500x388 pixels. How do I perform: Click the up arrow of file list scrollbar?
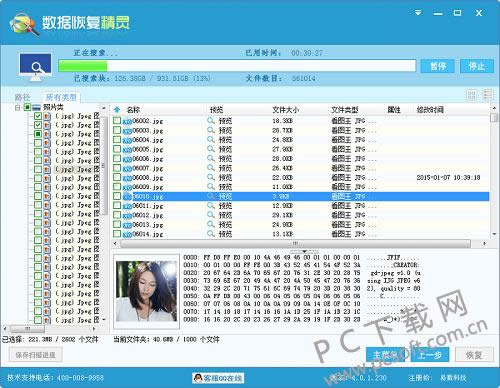click(494, 108)
